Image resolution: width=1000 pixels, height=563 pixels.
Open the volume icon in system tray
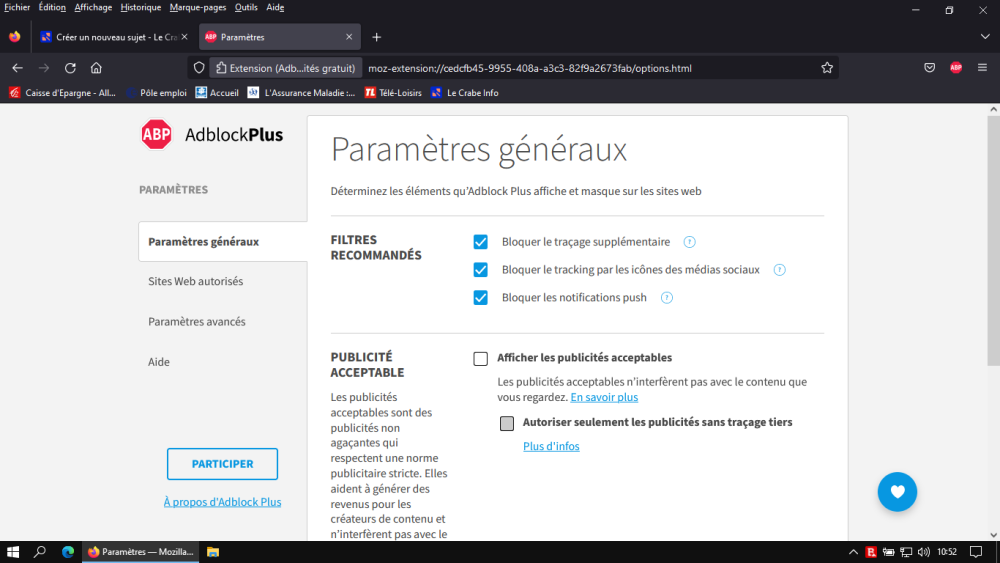pos(924,552)
